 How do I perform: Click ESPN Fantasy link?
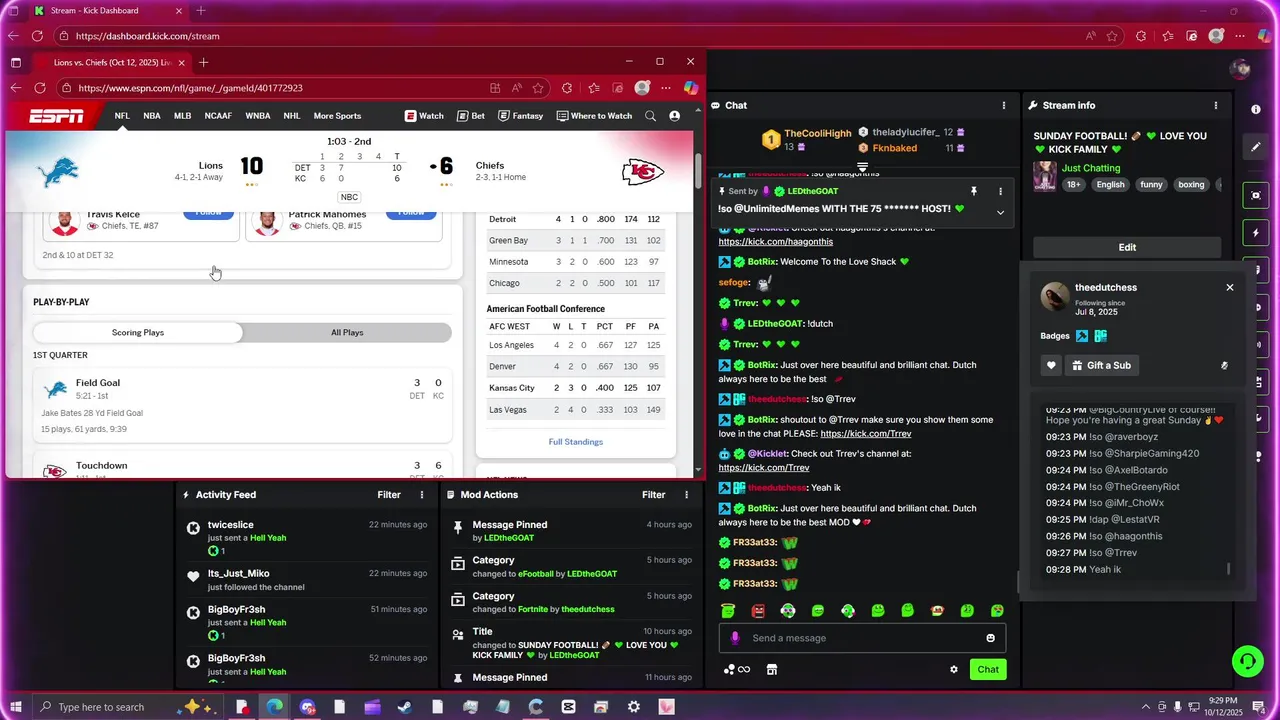[521, 115]
